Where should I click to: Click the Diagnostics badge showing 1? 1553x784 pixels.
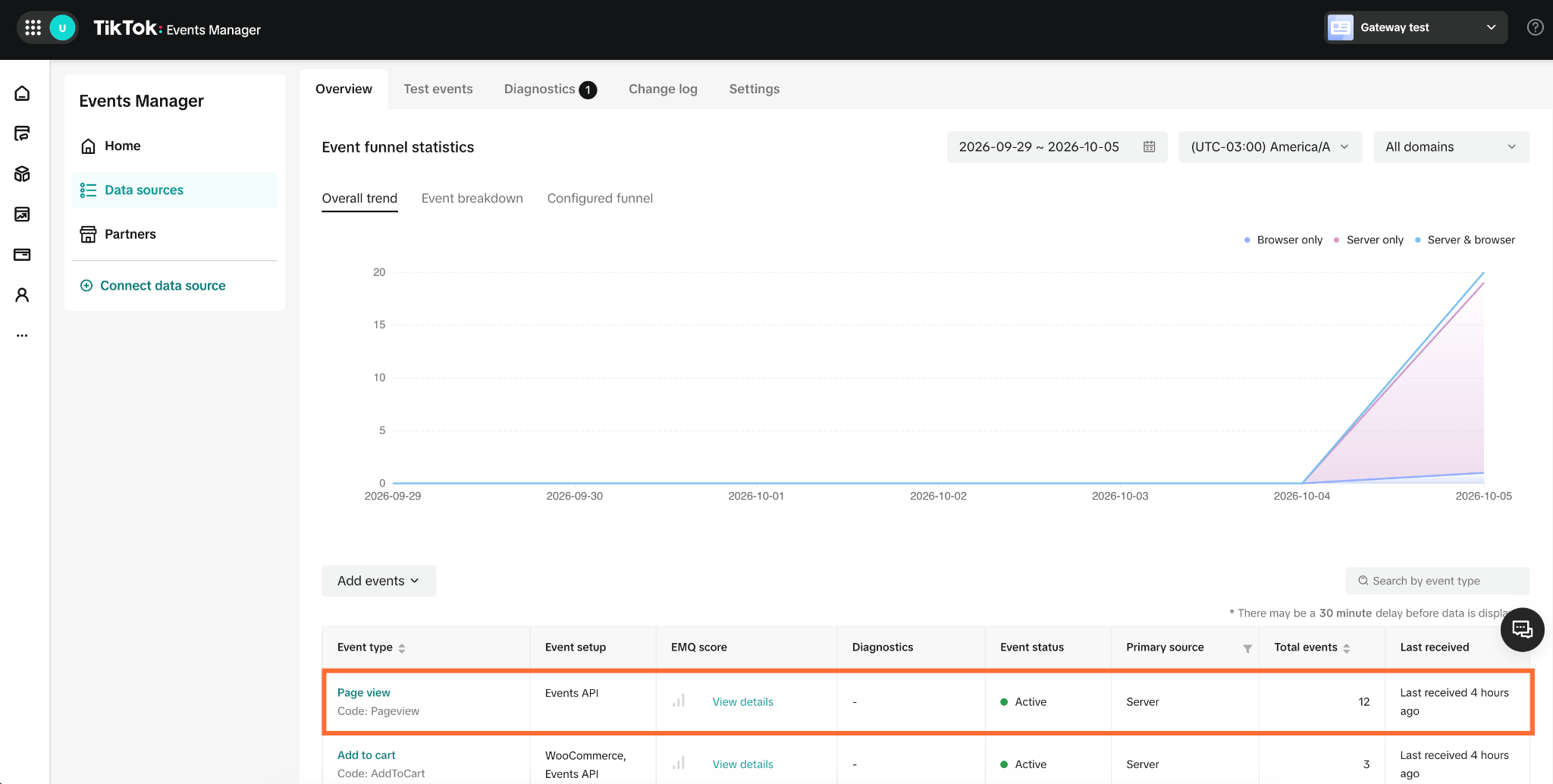point(588,90)
